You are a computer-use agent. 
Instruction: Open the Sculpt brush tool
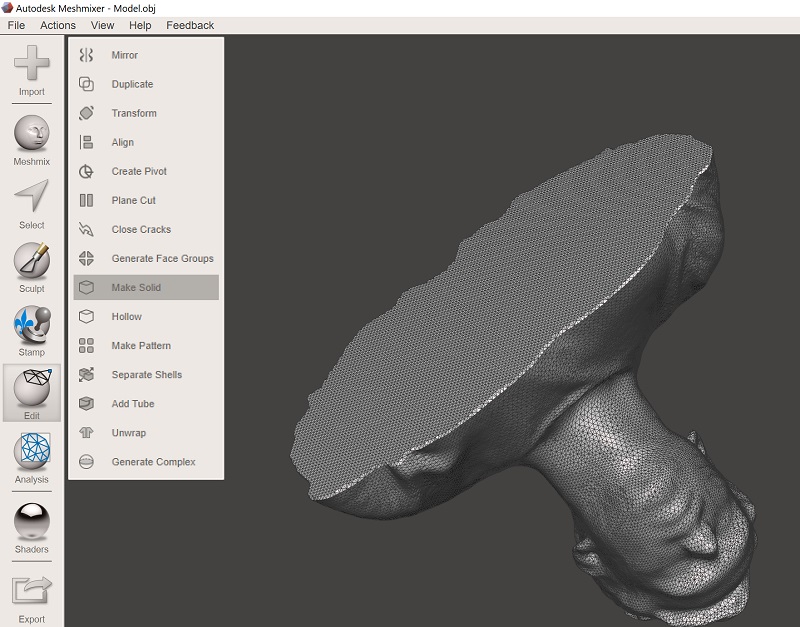[32, 260]
